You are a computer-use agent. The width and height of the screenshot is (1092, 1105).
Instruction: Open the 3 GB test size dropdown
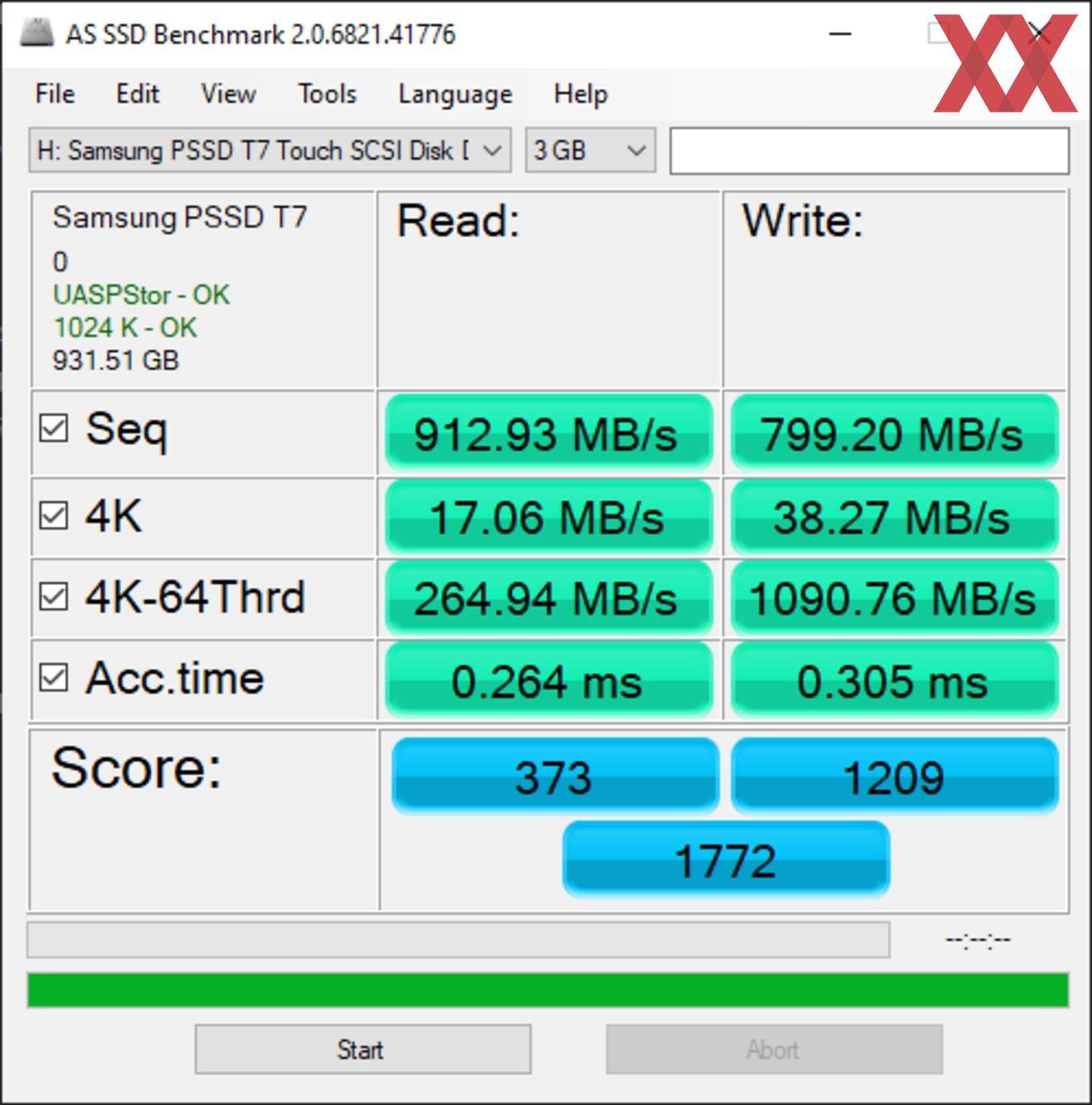590,150
